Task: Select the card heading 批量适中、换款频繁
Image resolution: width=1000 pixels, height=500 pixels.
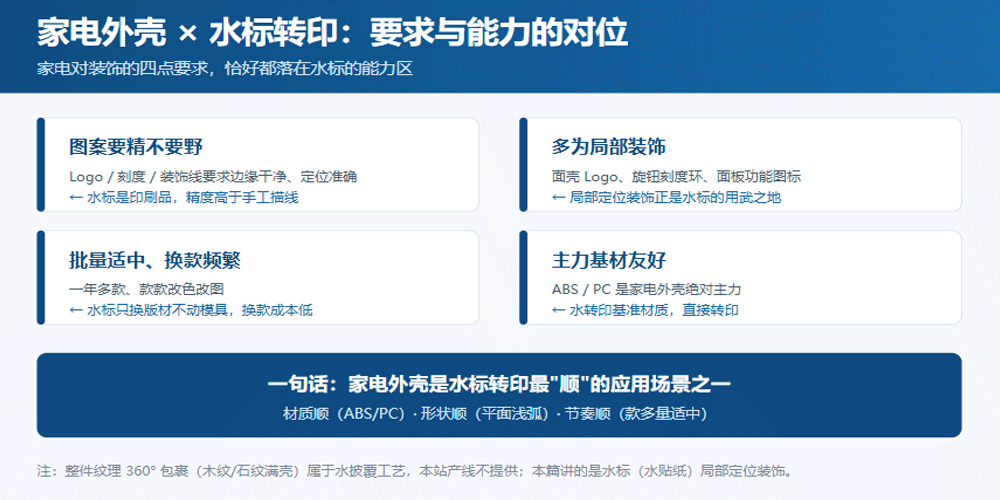Action: (154, 260)
